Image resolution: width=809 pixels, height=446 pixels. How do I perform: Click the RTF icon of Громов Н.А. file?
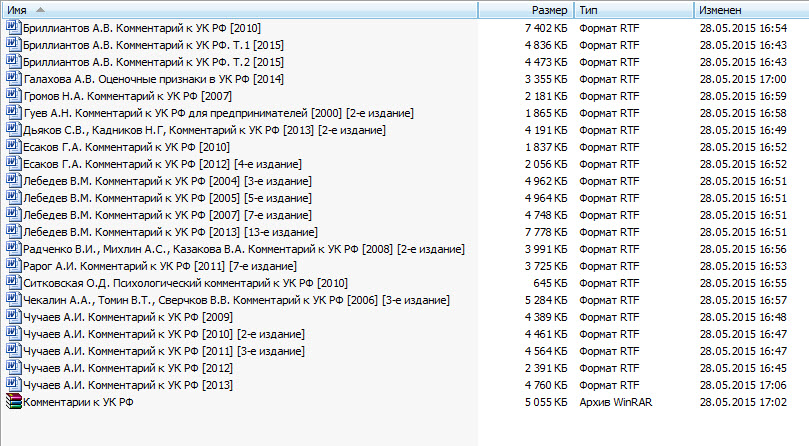point(13,96)
